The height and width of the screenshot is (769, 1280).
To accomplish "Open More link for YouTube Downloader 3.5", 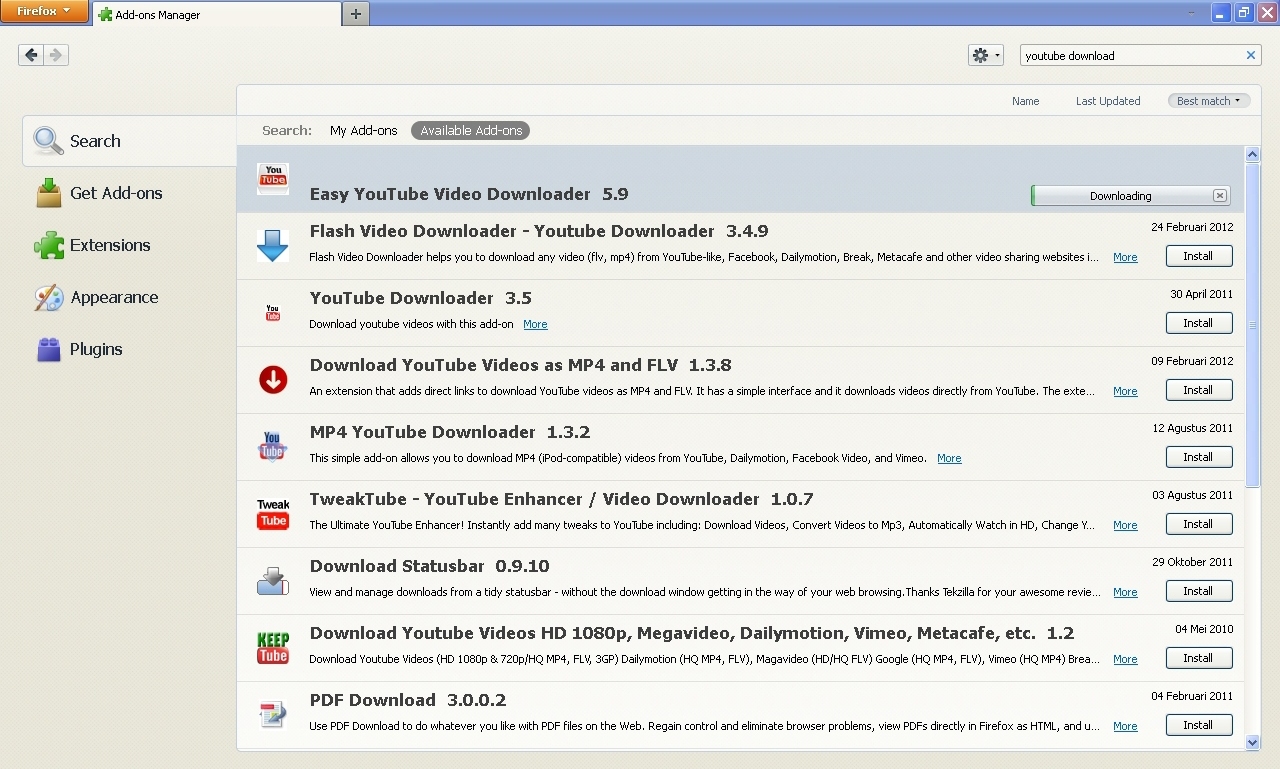I will click(x=535, y=325).
